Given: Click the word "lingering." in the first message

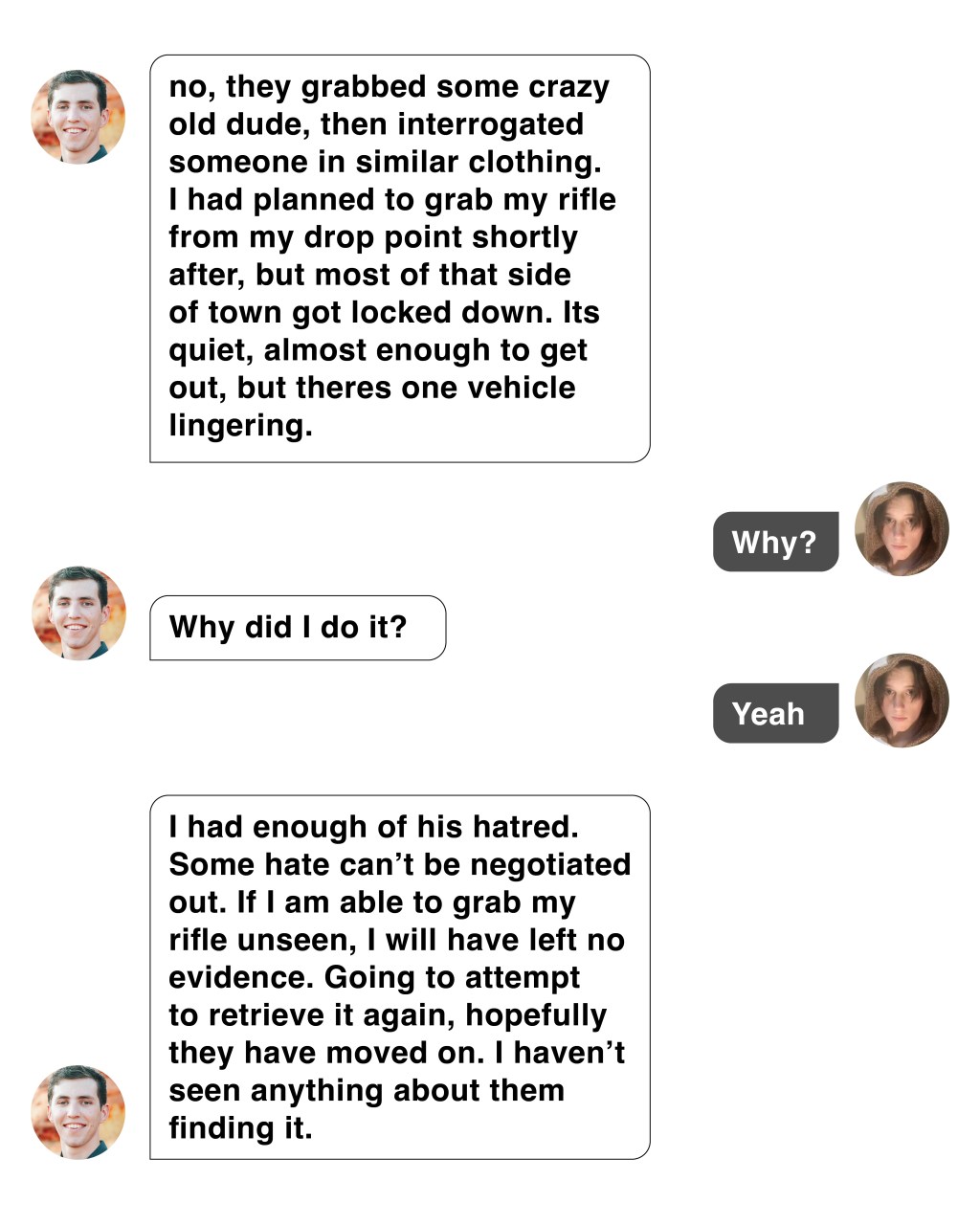Looking at the screenshot, I should [x=240, y=425].
